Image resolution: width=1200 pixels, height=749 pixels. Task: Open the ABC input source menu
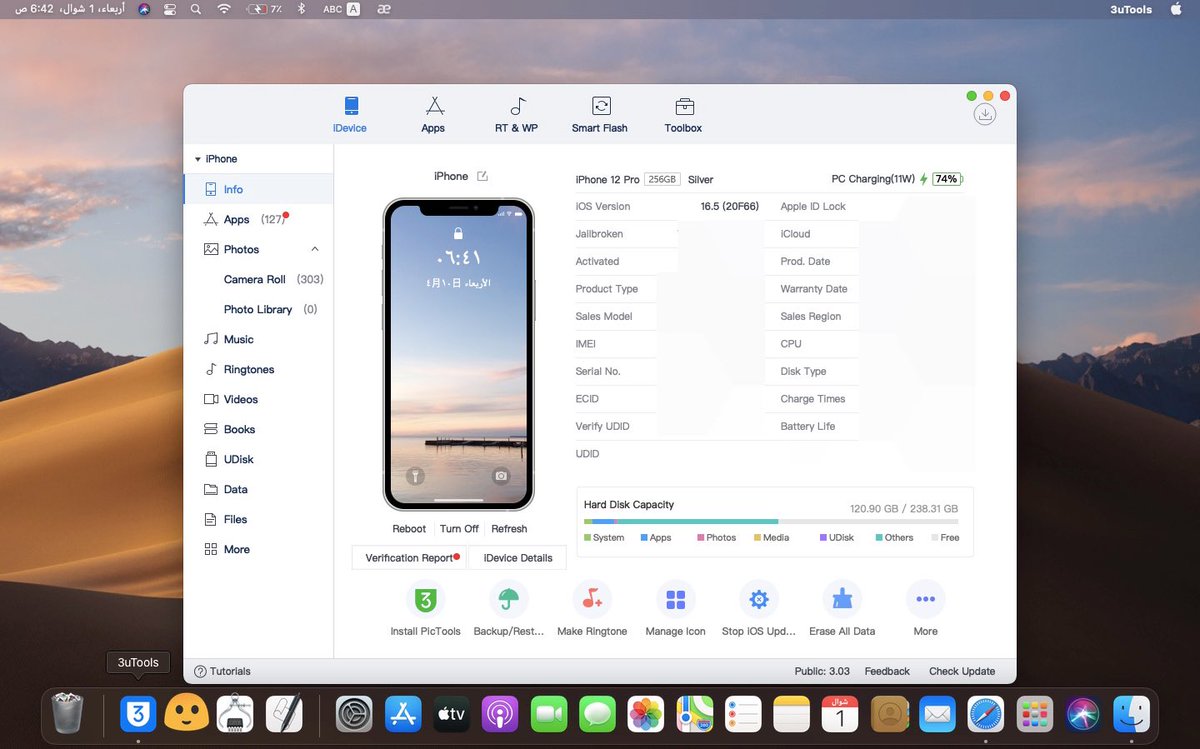click(x=341, y=9)
